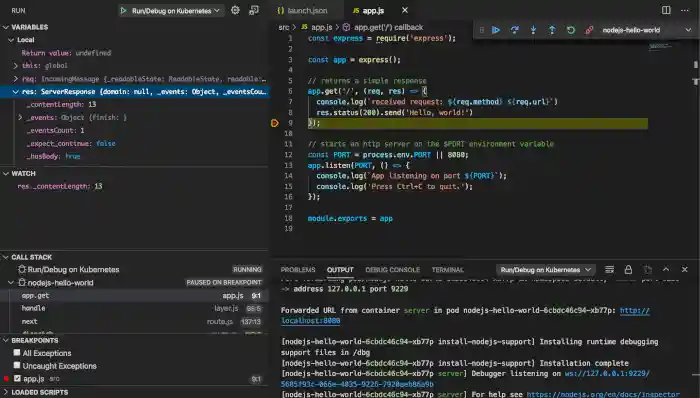Select the app.get call stack frame
This screenshot has height=398, width=700.
pyautogui.click(x=134, y=295)
